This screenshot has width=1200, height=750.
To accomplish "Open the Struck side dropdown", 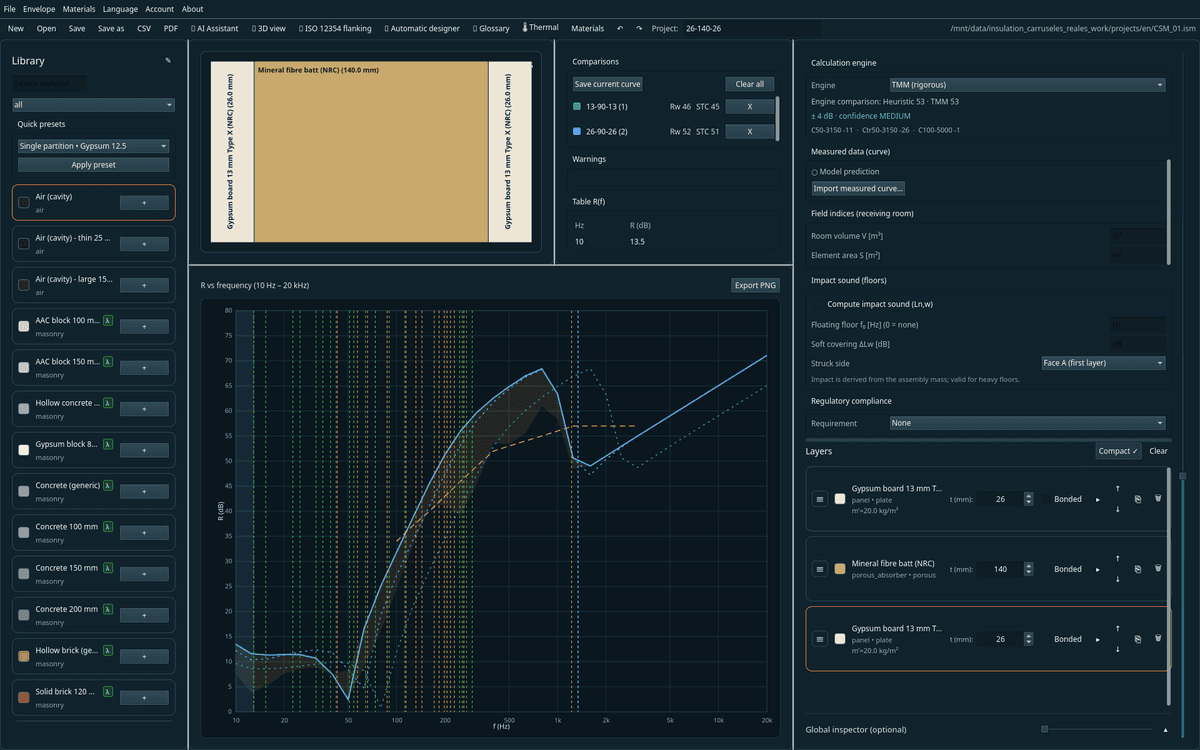I will pyautogui.click(x=1103, y=363).
